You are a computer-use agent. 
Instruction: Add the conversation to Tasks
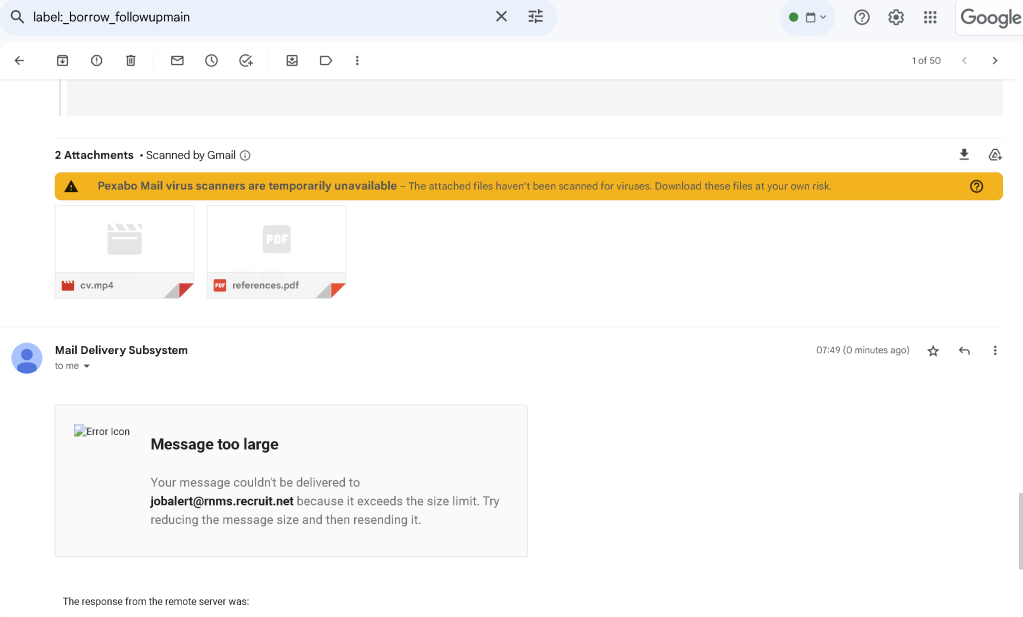246,61
